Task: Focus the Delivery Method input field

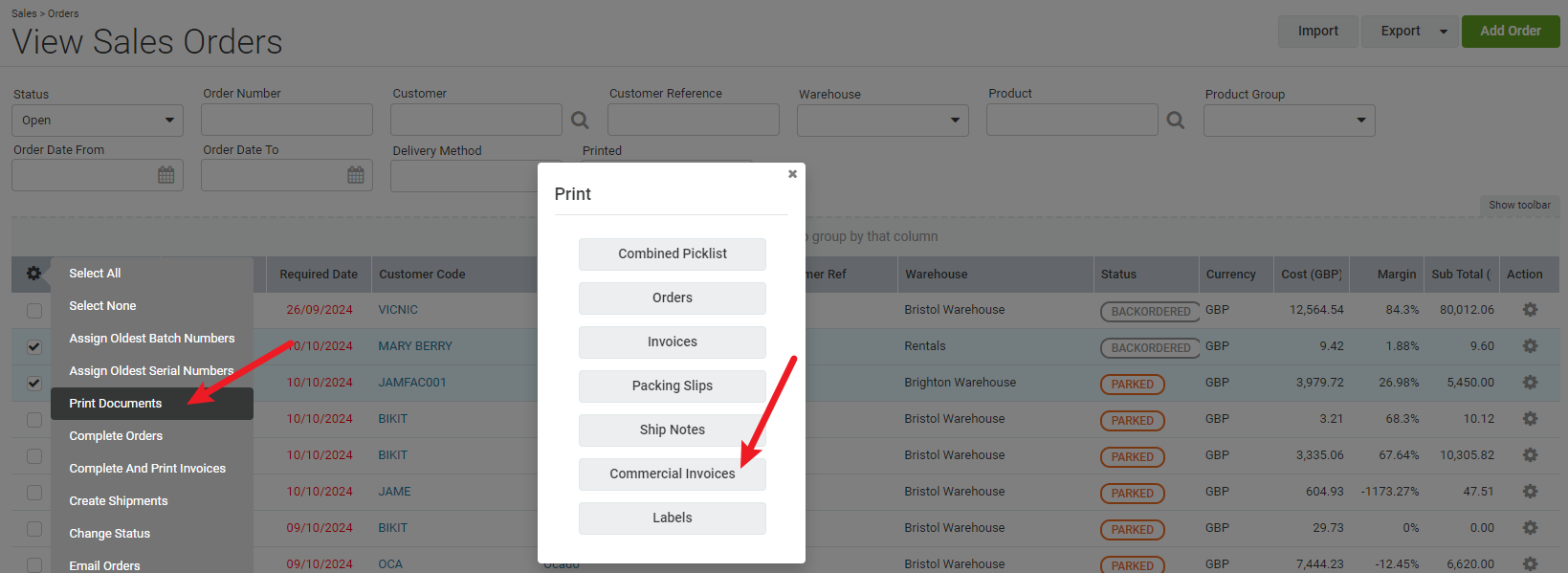Action: (x=464, y=176)
